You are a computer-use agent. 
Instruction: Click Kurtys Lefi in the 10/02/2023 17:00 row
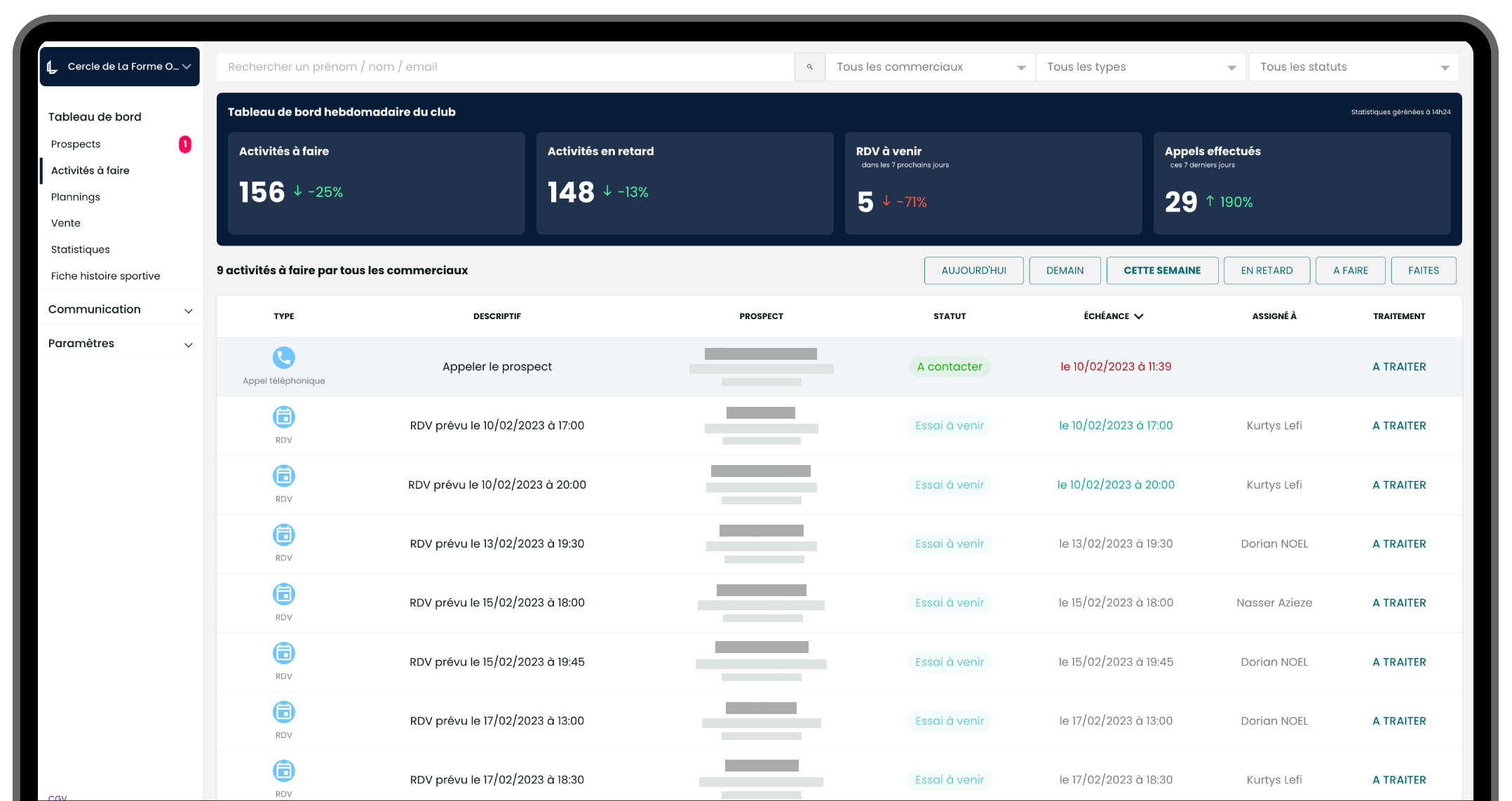pos(1274,426)
